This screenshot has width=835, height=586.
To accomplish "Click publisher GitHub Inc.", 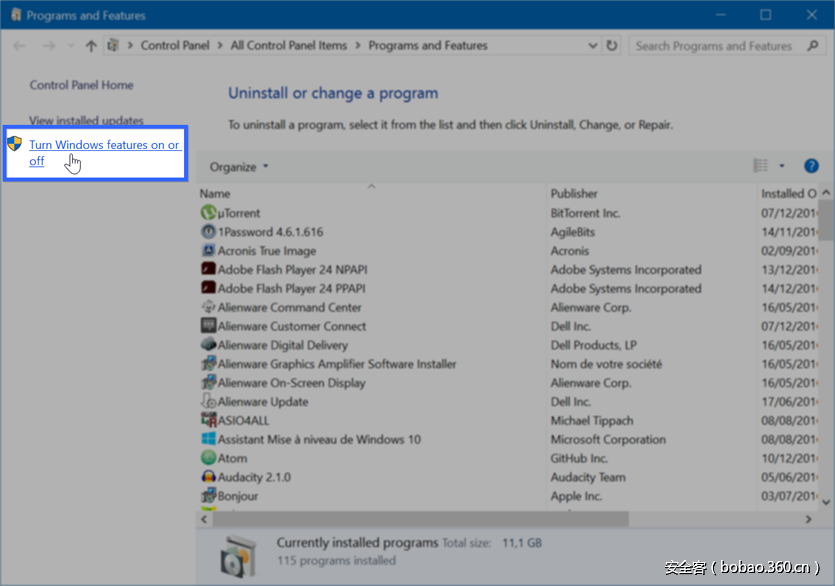I will [579, 458].
